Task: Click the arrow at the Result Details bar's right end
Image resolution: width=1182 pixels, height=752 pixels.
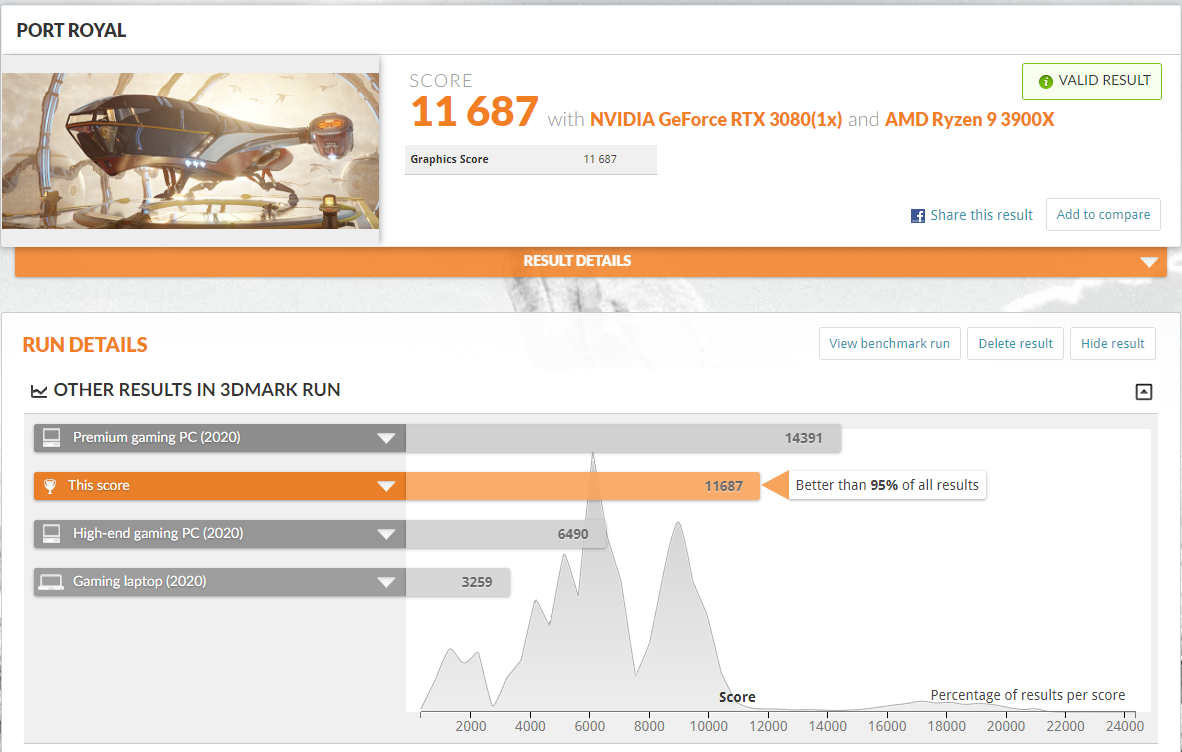Action: [x=1148, y=262]
